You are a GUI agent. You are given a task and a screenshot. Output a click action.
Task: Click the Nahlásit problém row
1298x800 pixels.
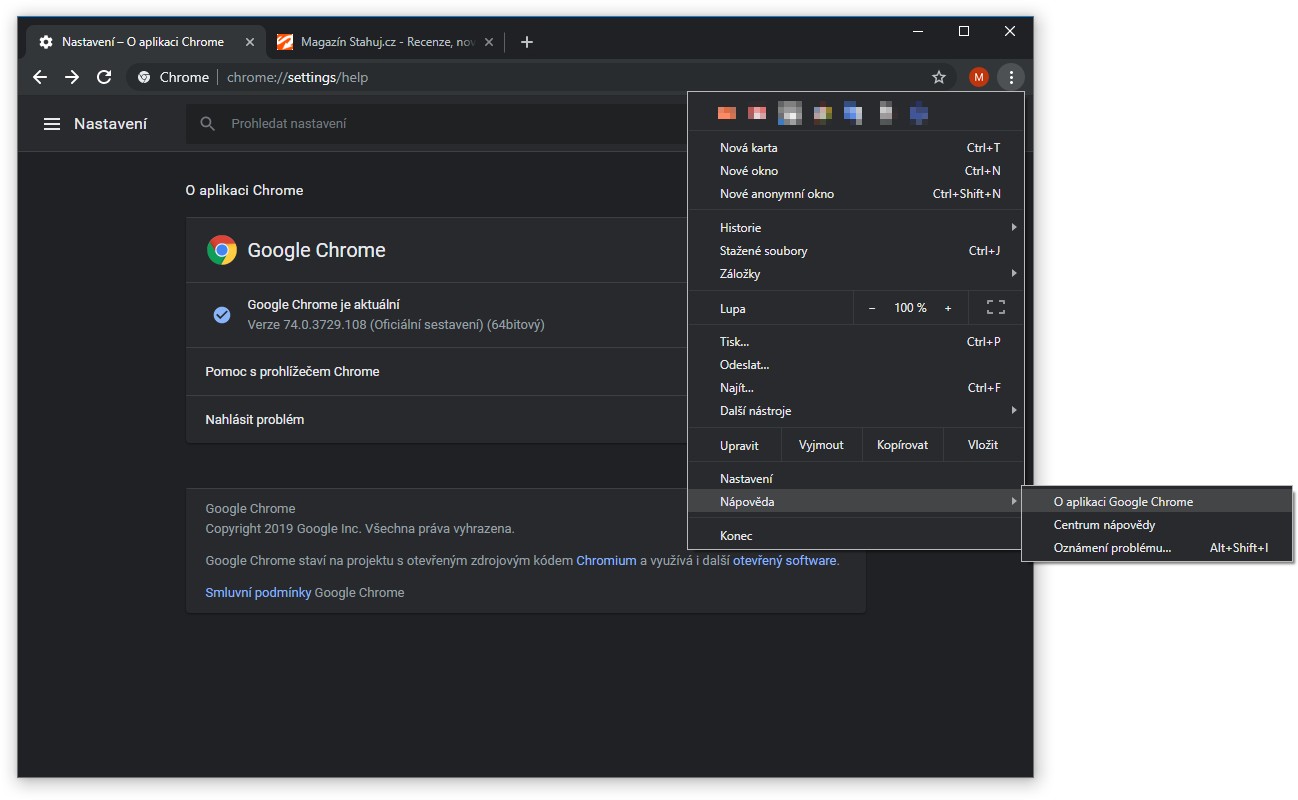pos(437,420)
